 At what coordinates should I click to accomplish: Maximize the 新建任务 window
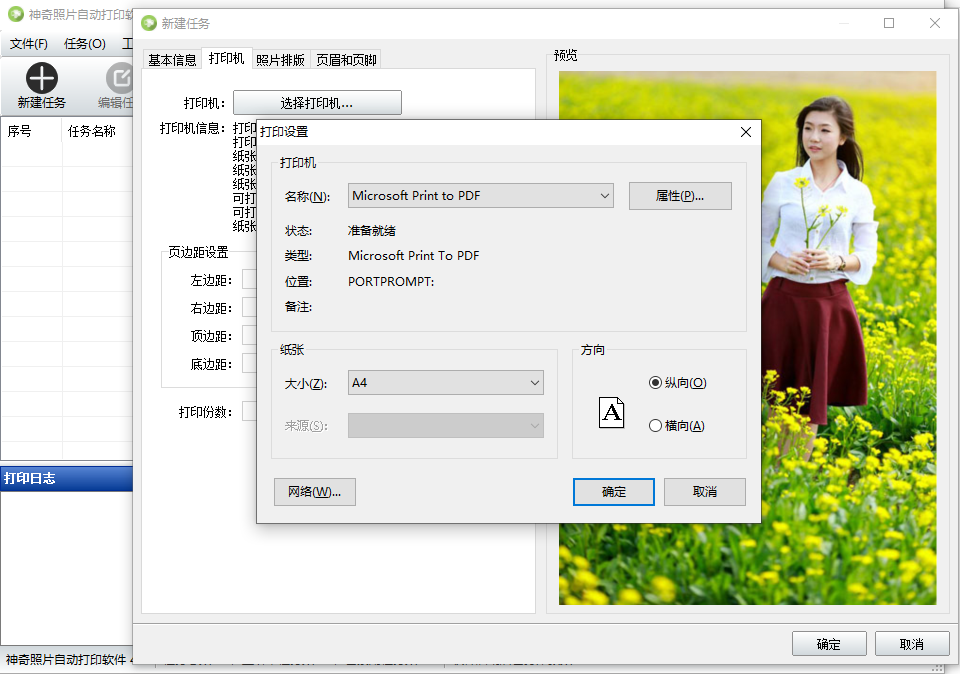pyautogui.click(x=889, y=23)
